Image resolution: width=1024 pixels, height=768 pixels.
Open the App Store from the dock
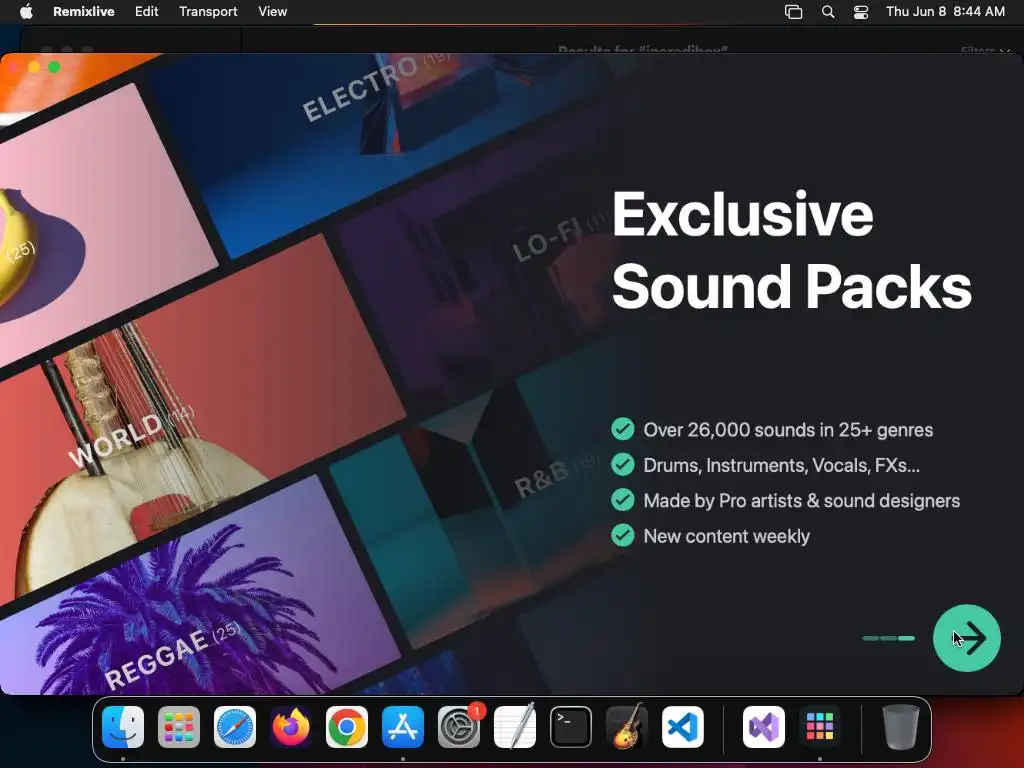(x=403, y=727)
